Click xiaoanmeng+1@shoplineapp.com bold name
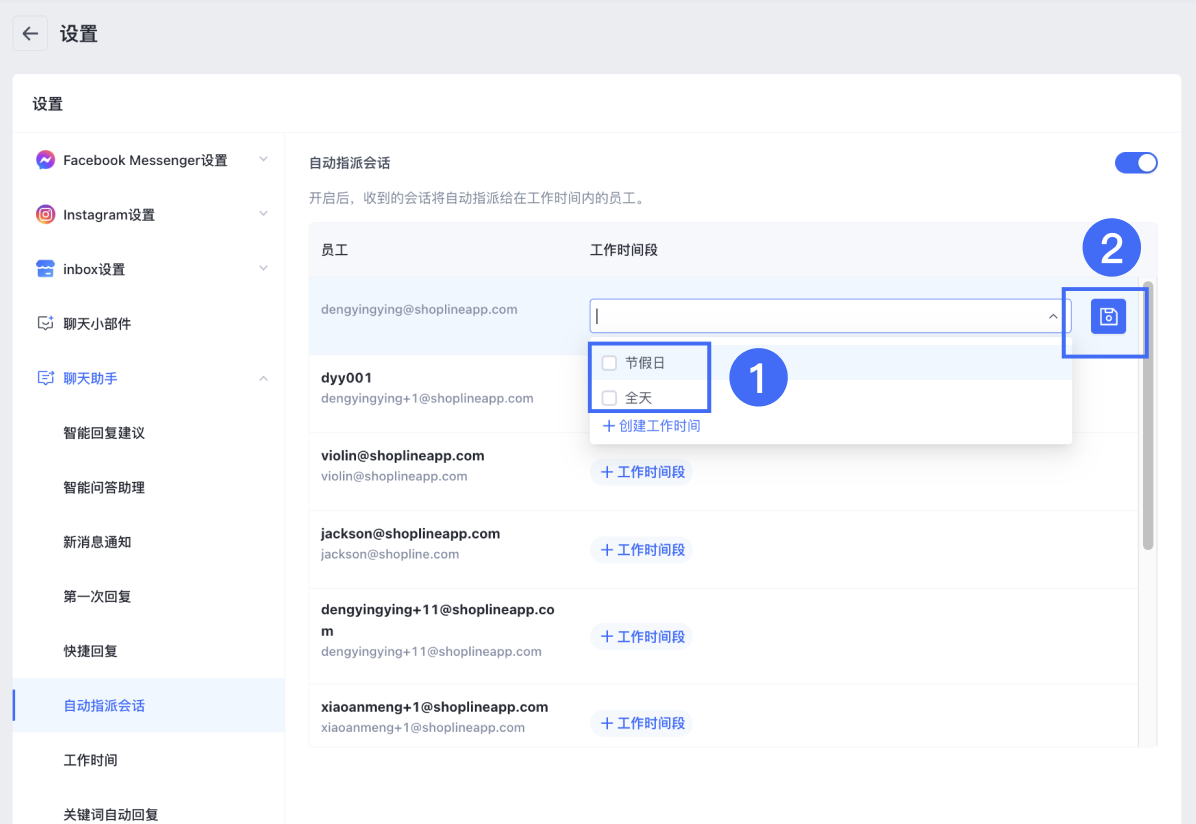This screenshot has width=1196, height=824. pos(435,707)
